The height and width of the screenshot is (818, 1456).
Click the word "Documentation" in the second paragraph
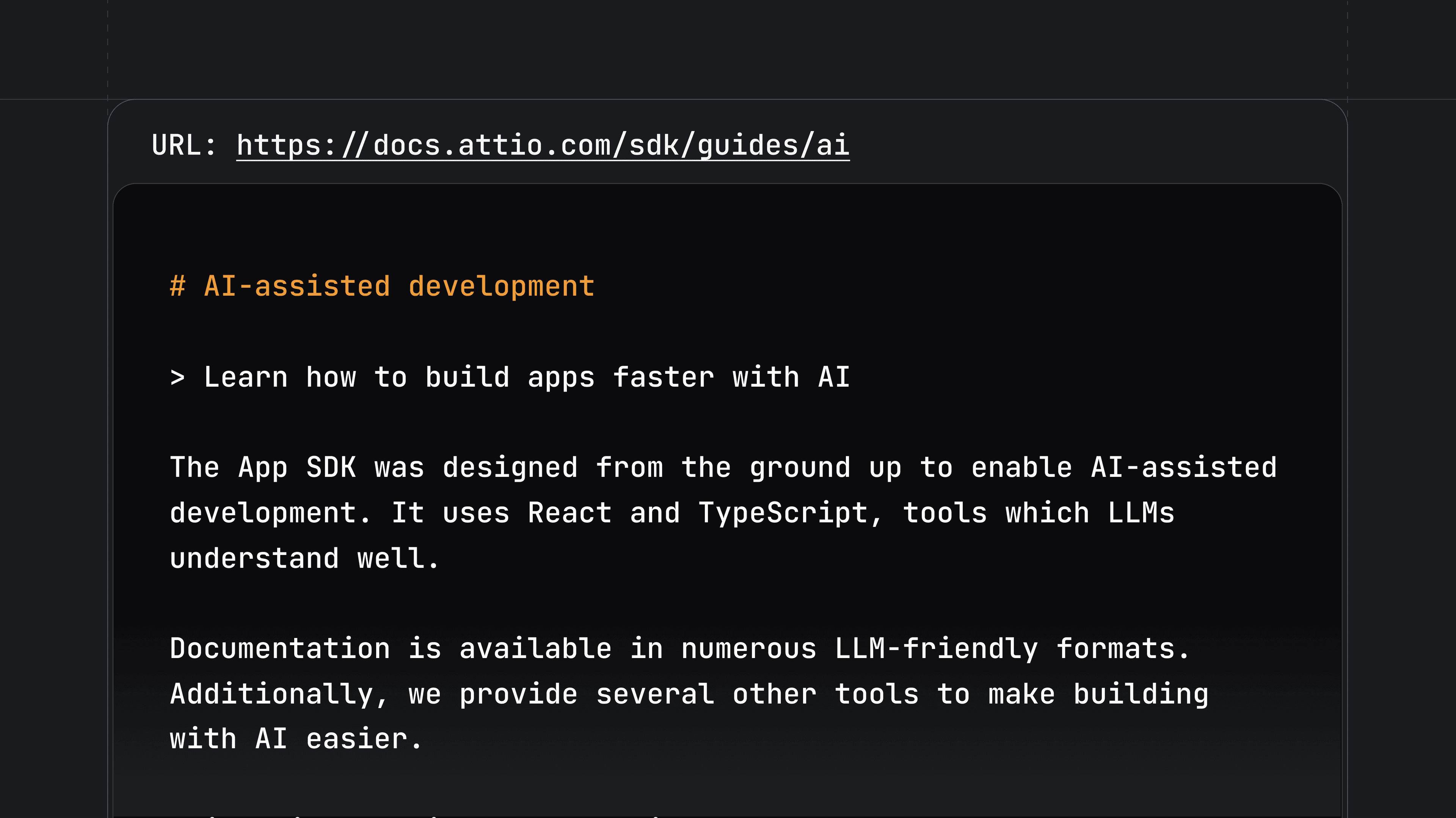point(280,649)
